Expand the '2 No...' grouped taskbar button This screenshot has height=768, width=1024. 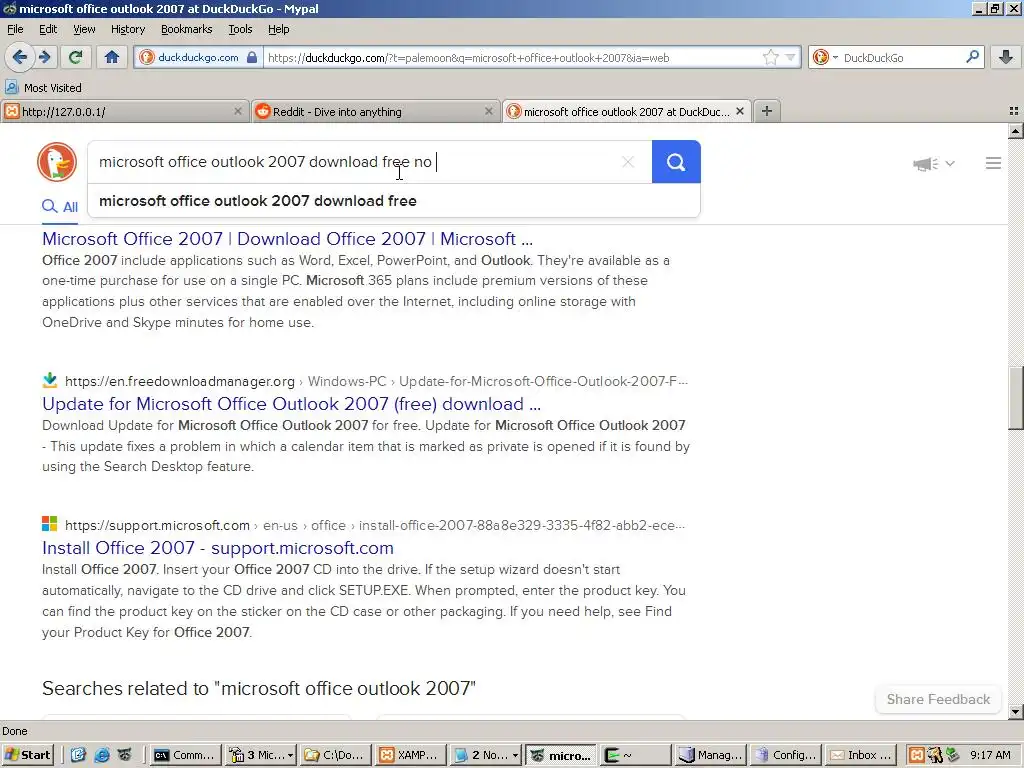[x=486, y=755]
